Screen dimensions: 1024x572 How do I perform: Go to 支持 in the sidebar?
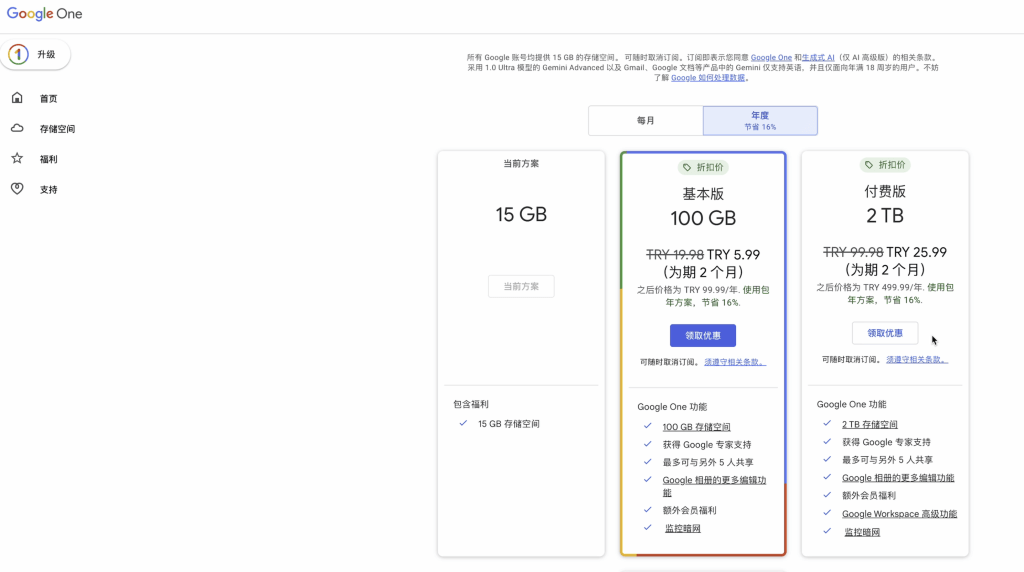(x=48, y=189)
